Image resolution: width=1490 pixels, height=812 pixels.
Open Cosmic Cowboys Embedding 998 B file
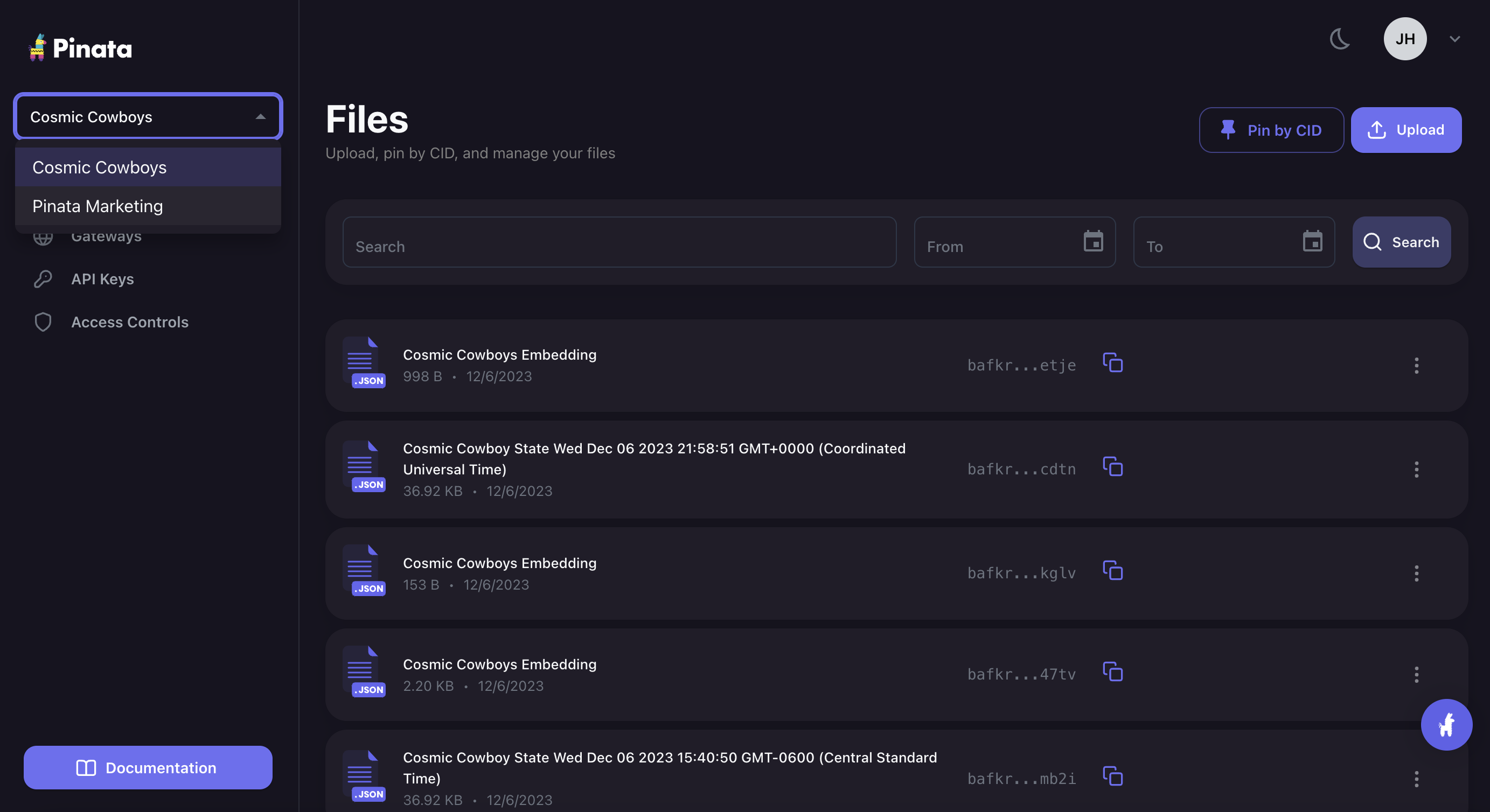[x=499, y=354]
